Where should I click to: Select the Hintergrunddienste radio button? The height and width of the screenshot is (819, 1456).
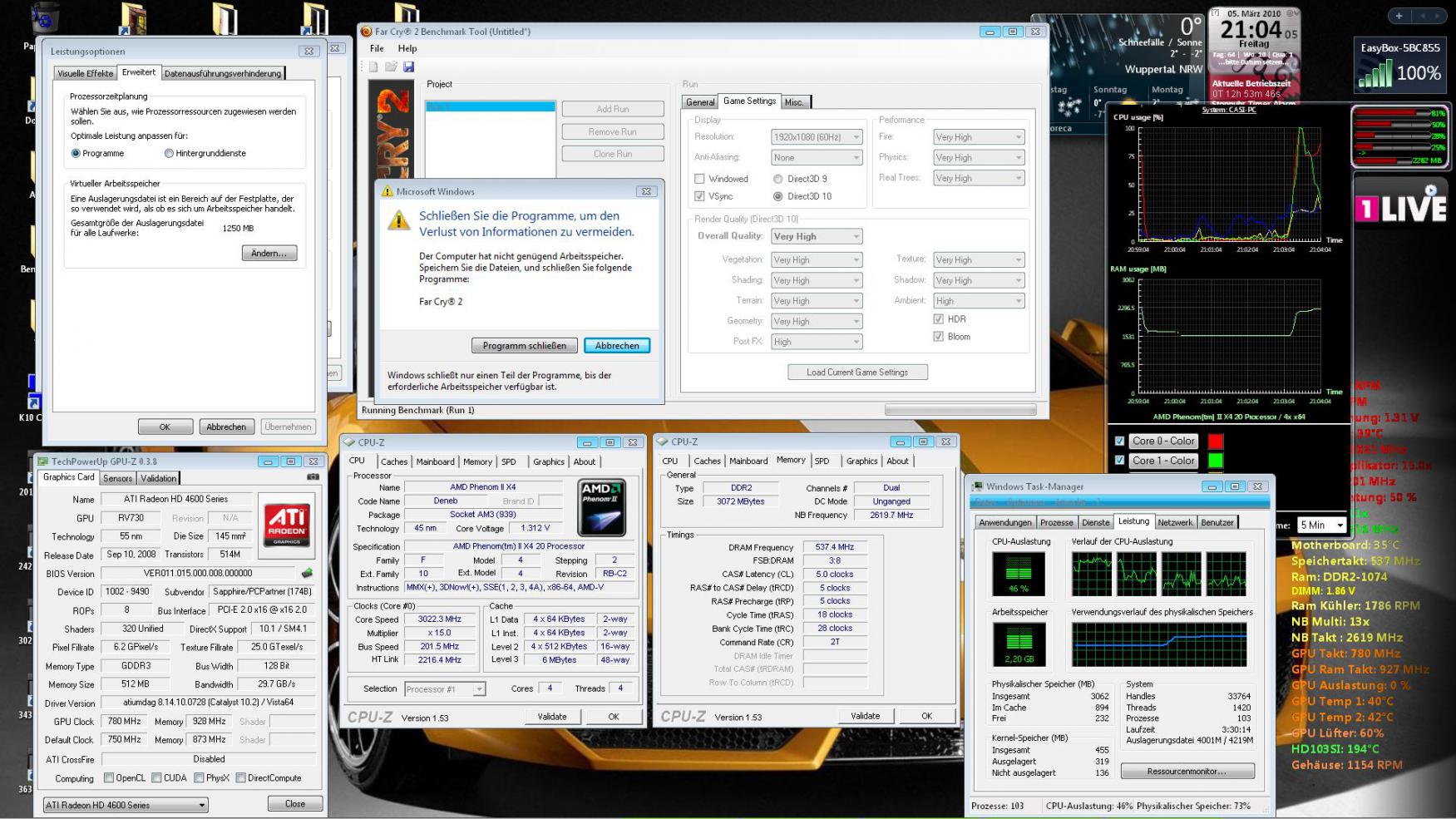169,153
